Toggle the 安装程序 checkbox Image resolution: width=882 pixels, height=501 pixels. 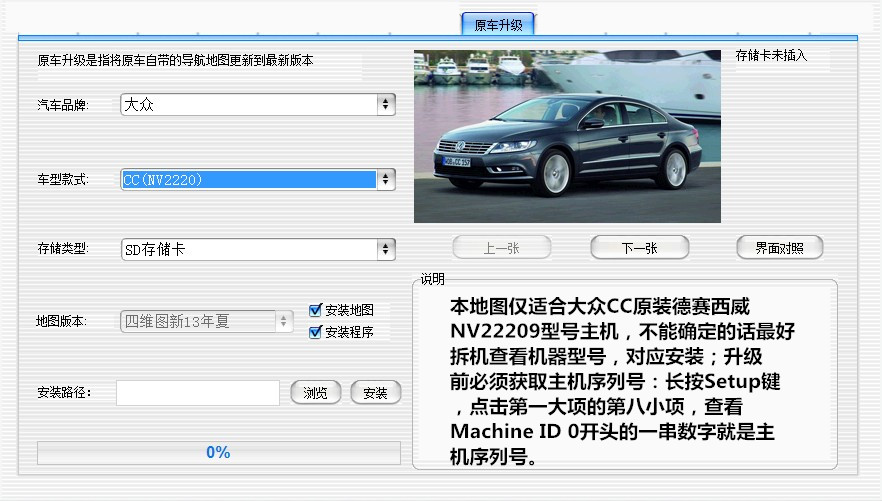pos(315,332)
